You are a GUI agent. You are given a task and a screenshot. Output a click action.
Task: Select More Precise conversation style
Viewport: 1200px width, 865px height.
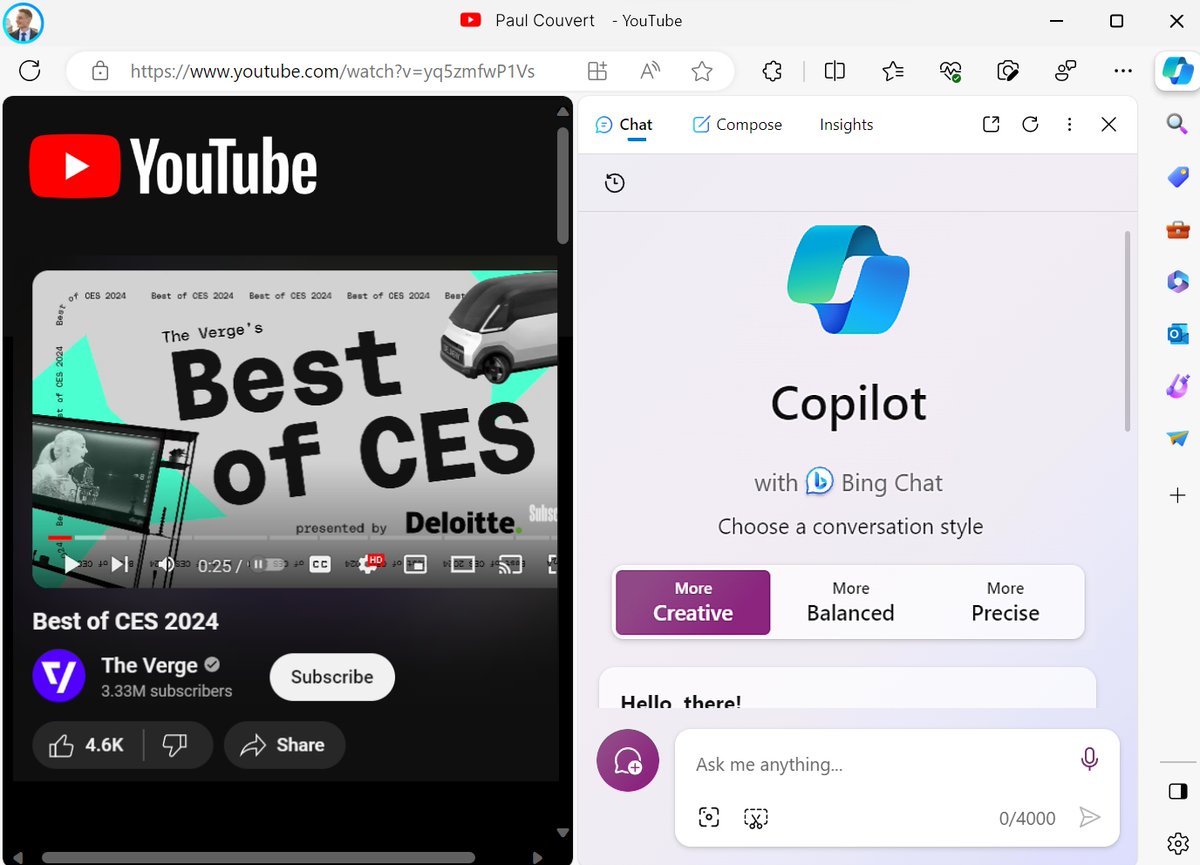pos(1005,602)
